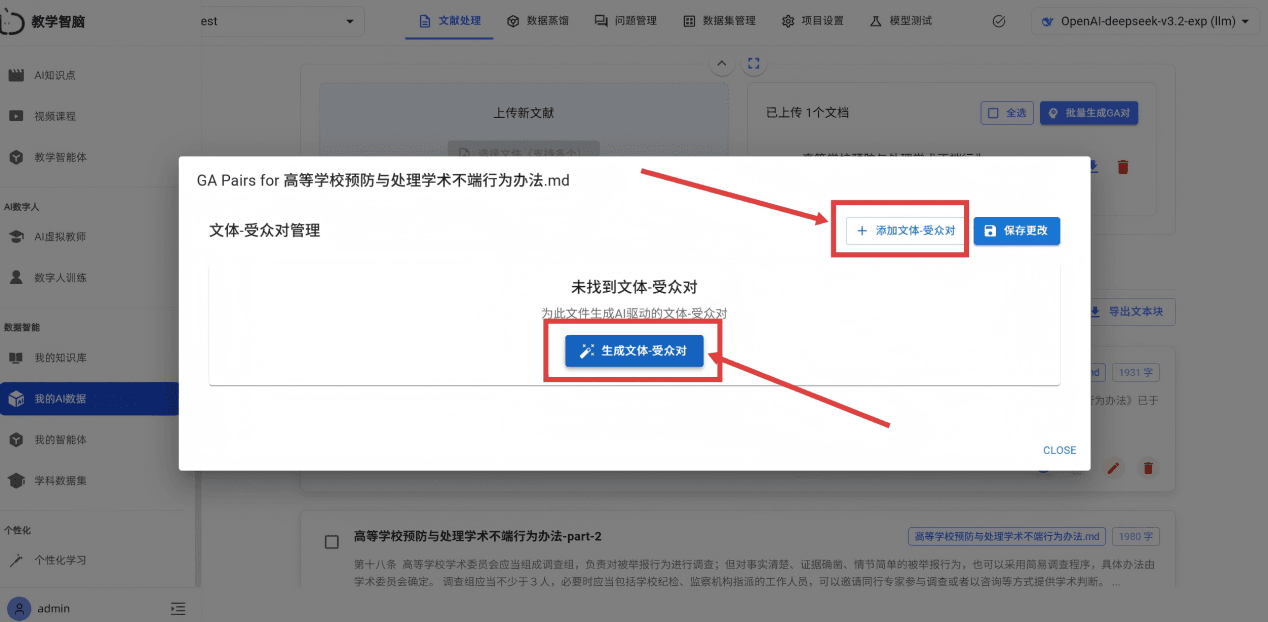Click the 数字人训练 person icon
Screen dimensions: 1268x622
pyautogui.click(x=16, y=278)
